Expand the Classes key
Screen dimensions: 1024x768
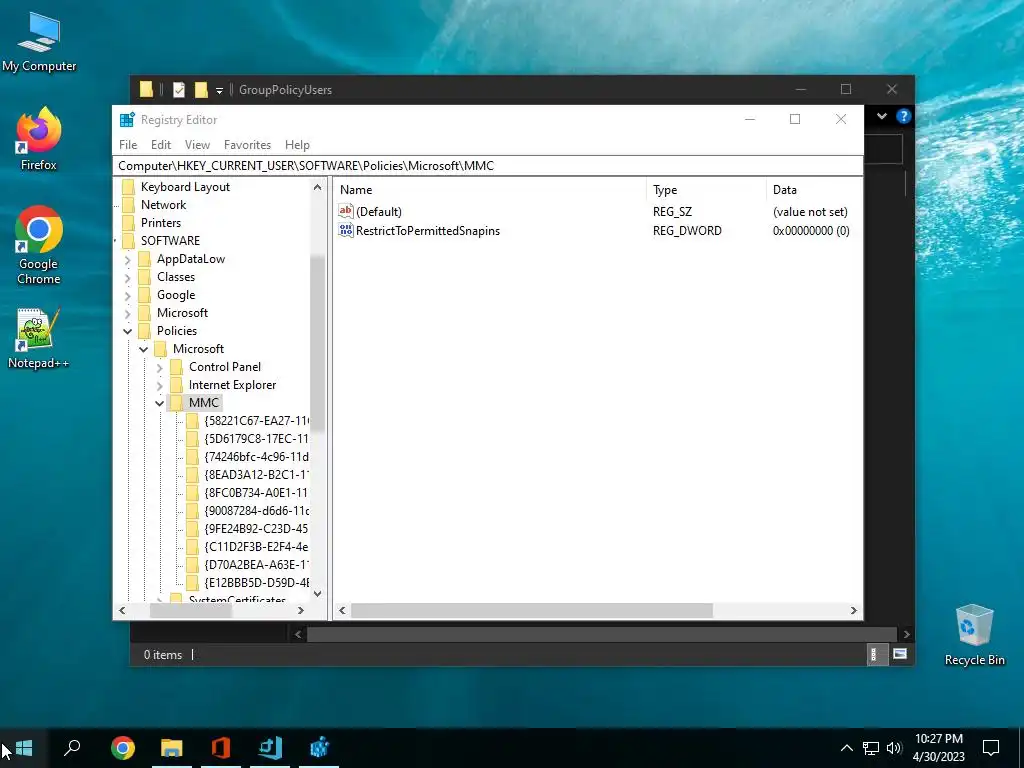click(x=128, y=277)
